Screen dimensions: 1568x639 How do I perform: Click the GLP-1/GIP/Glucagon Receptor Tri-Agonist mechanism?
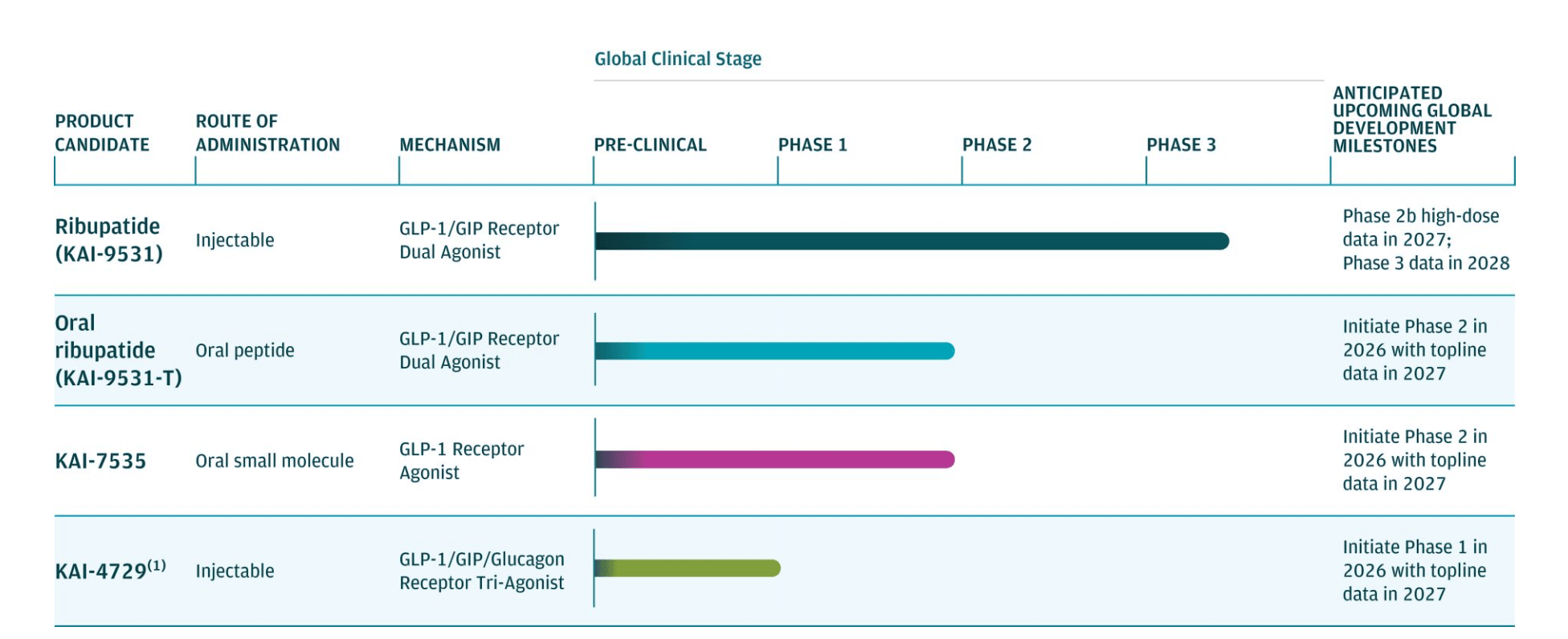coord(481,571)
